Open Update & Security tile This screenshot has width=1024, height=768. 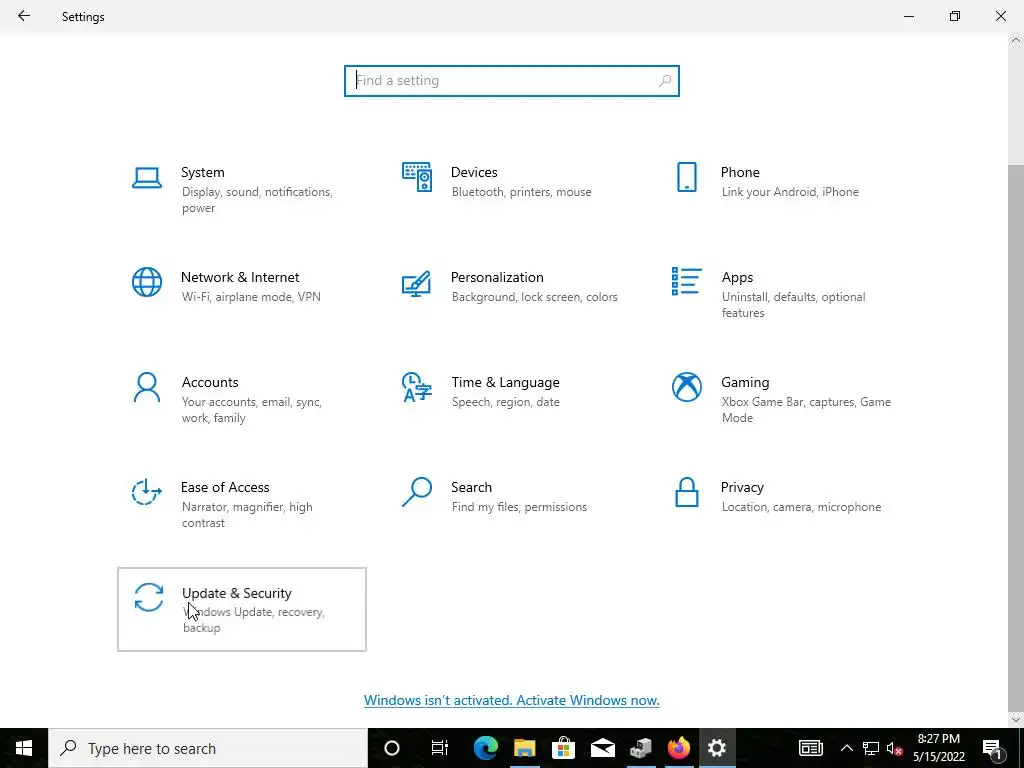pyautogui.click(x=242, y=609)
